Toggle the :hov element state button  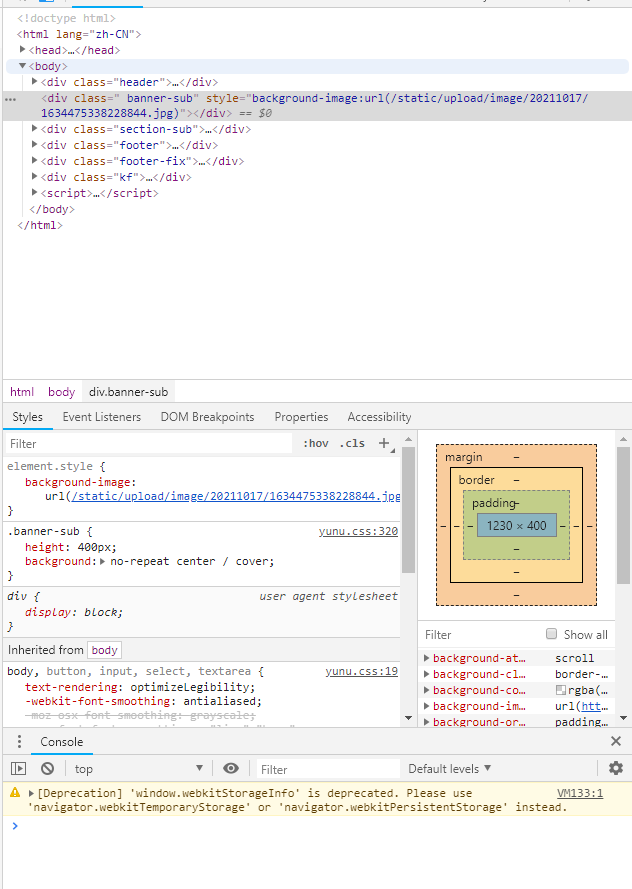315,443
